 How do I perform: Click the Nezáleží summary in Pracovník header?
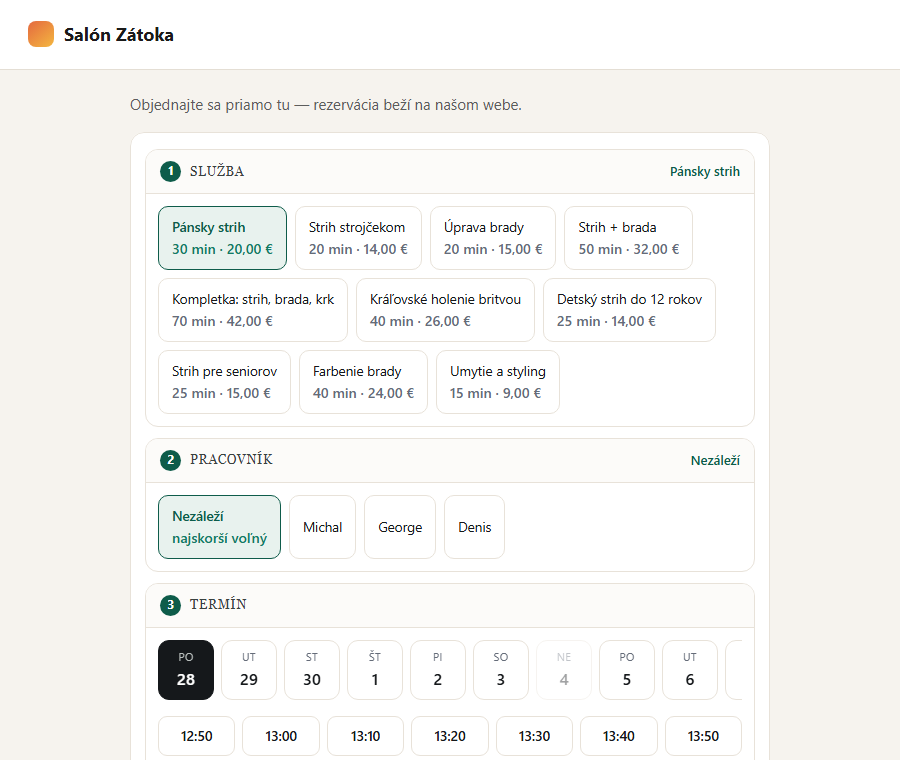coord(715,460)
